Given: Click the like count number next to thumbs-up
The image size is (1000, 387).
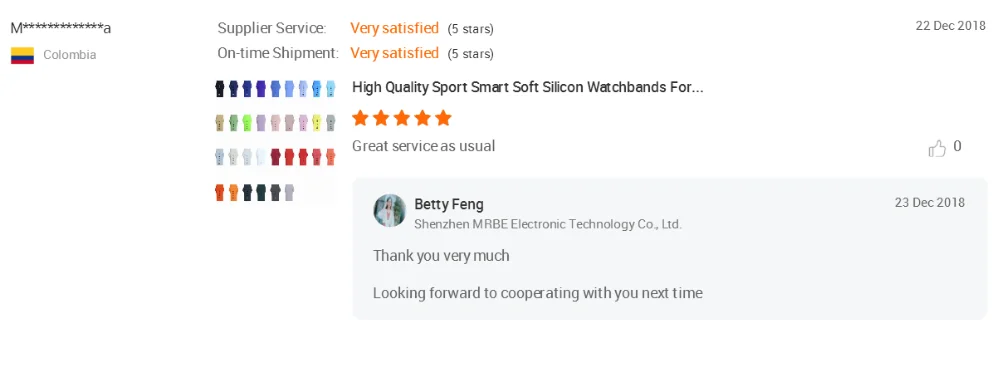Looking at the screenshot, I should pos(957,147).
